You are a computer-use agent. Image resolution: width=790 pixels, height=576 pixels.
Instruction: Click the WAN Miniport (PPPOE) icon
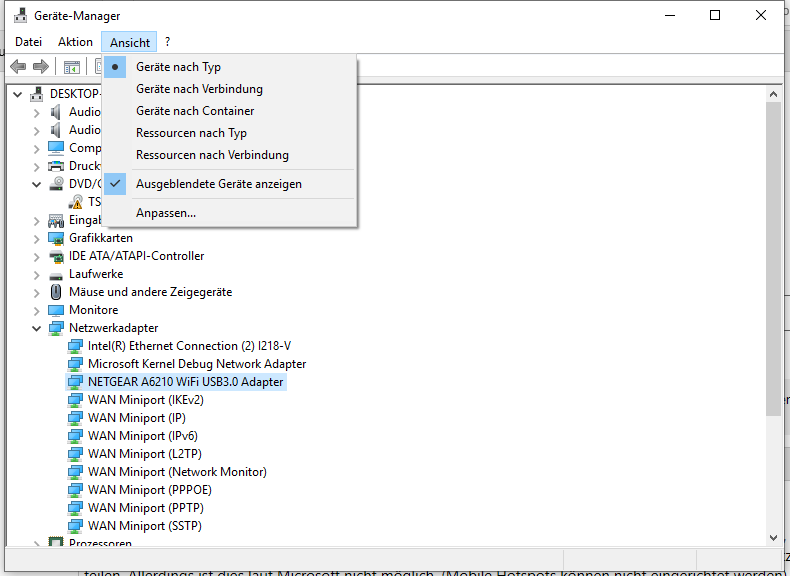point(75,490)
